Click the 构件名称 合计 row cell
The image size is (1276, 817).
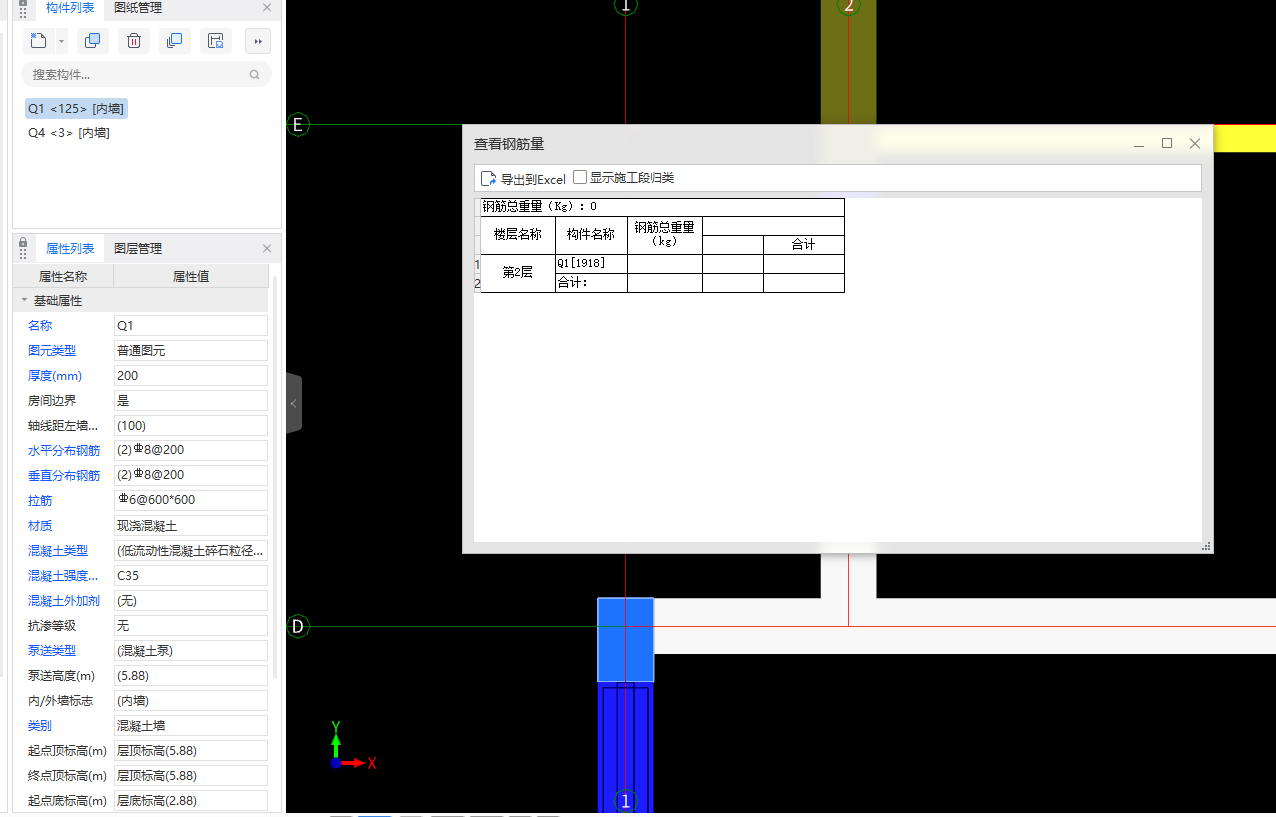tap(591, 283)
